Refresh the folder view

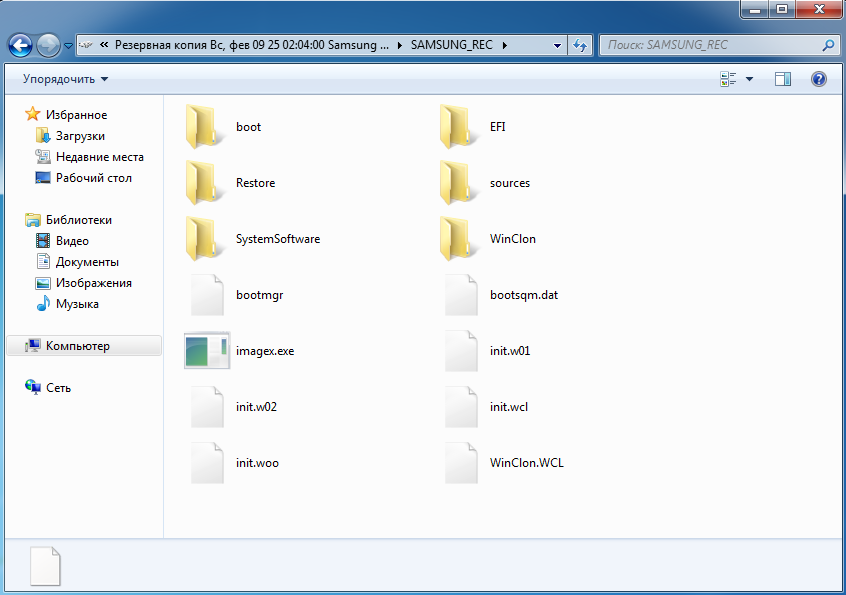(x=580, y=45)
